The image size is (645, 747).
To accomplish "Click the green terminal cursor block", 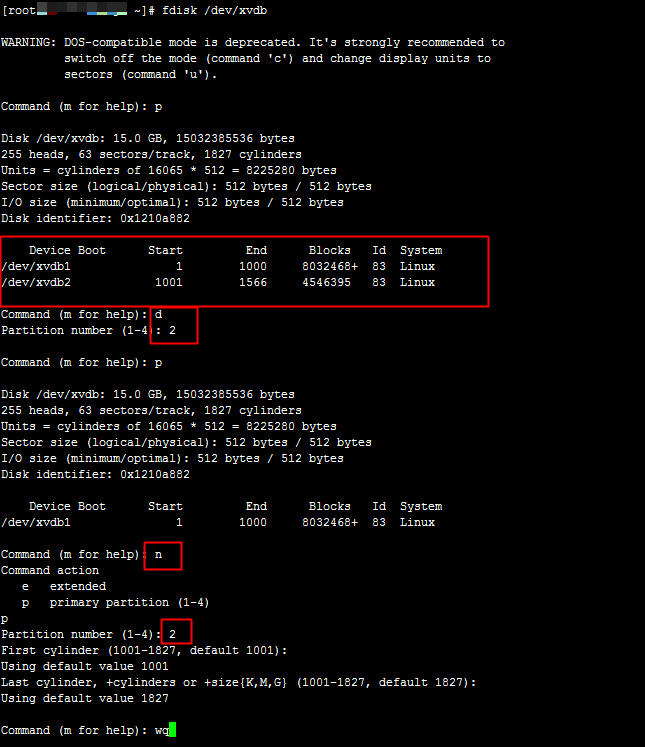I will 172,730.
